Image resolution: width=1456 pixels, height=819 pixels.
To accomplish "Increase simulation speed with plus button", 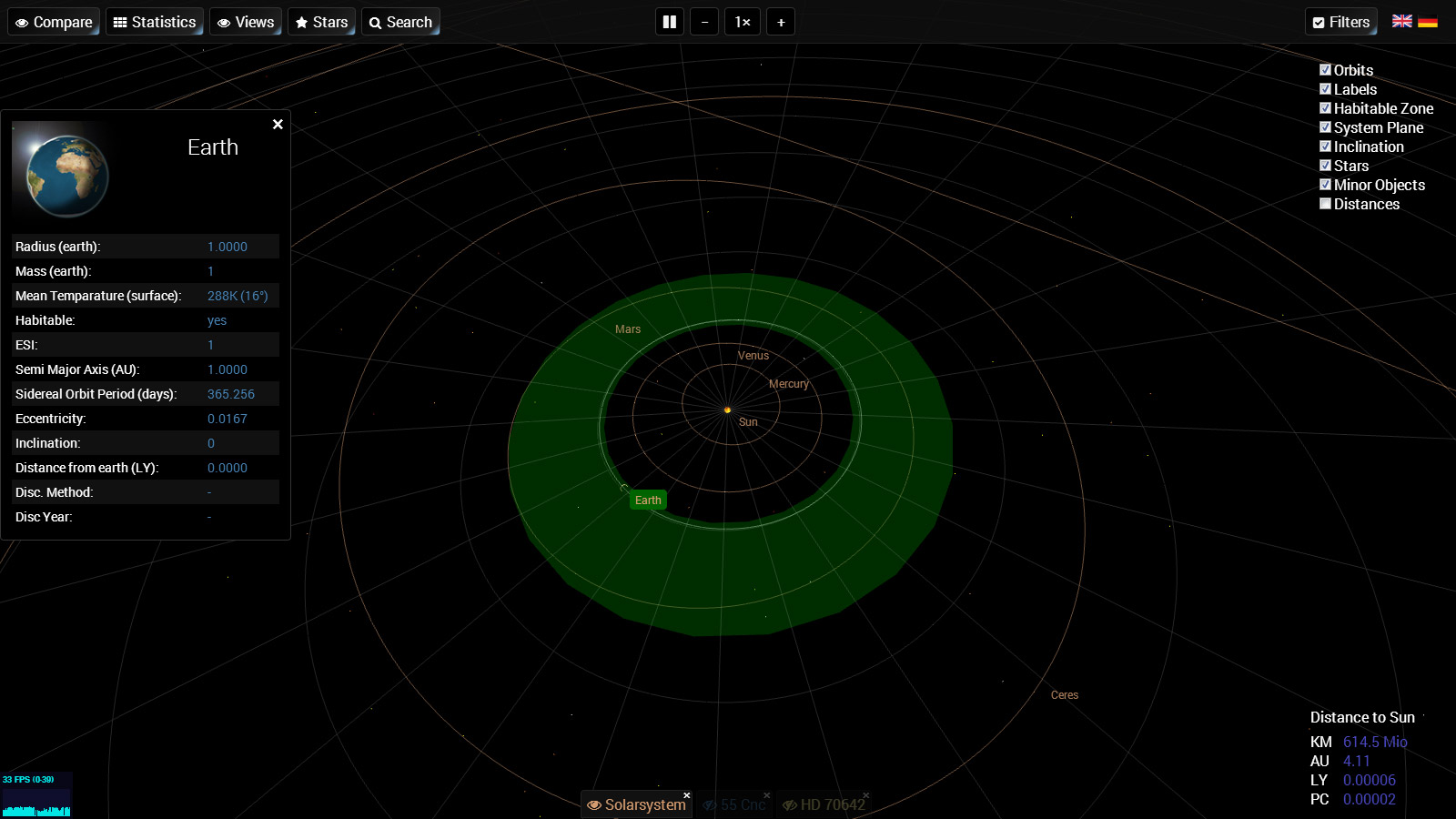I will pos(781,22).
